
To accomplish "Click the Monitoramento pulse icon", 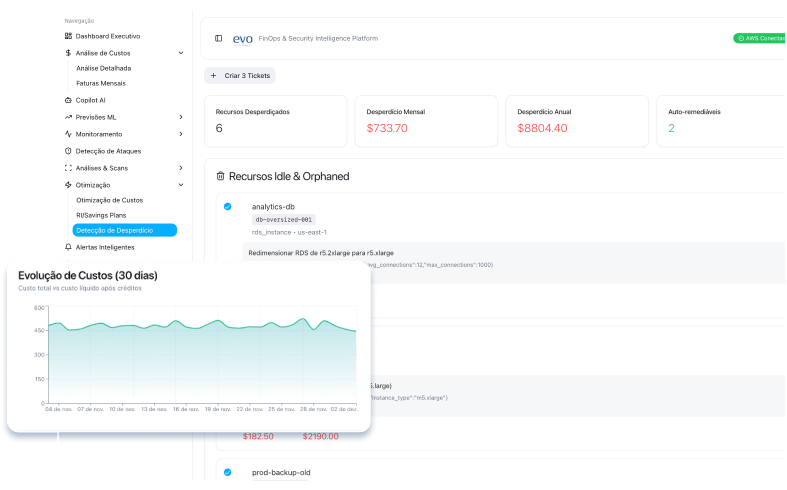I will point(68,133).
